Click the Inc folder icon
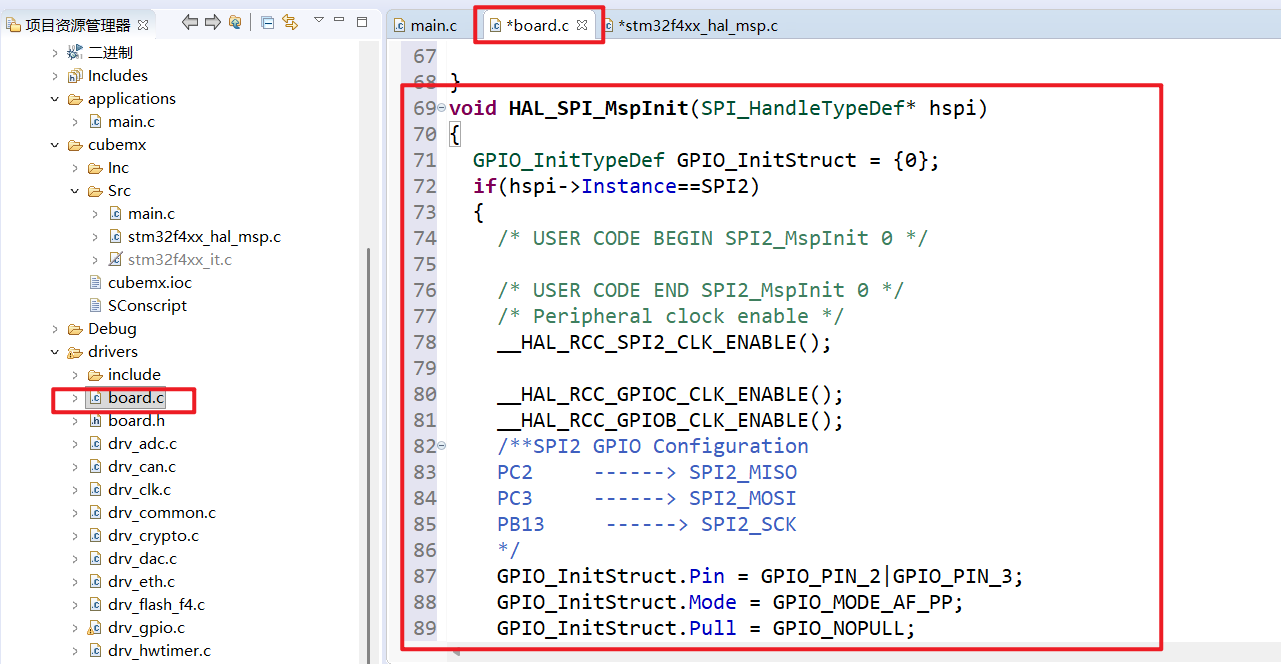 [x=95, y=168]
